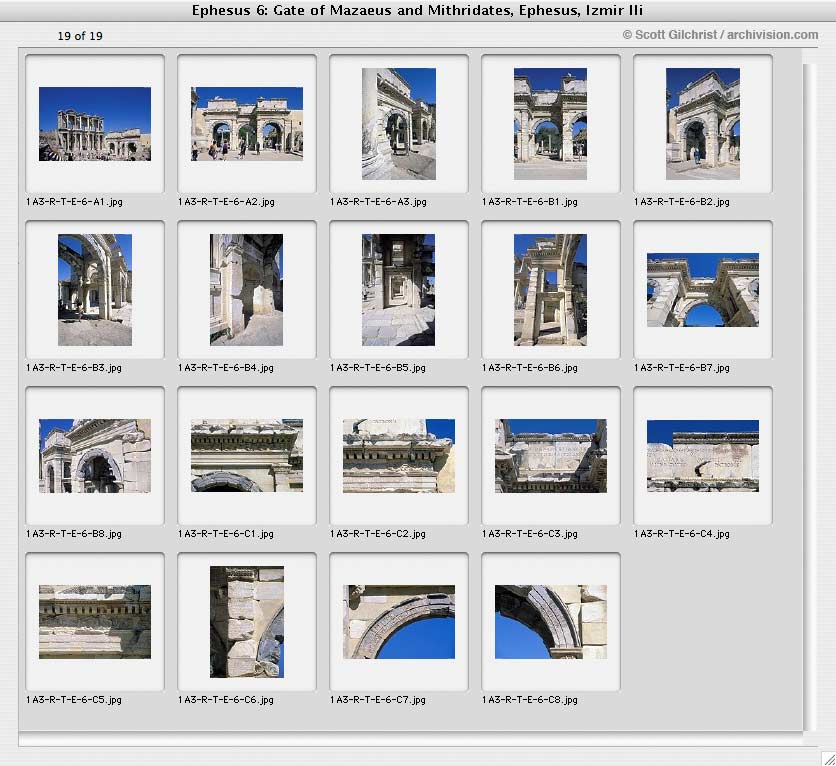Click the Scott Gilchrist / archivision.com credit
This screenshot has width=836, height=766.
pyautogui.click(x=720, y=35)
